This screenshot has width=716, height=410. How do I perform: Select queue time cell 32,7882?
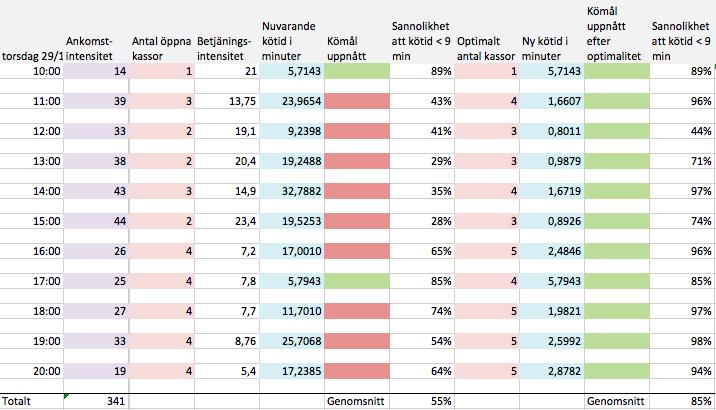click(x=292, y=191)
